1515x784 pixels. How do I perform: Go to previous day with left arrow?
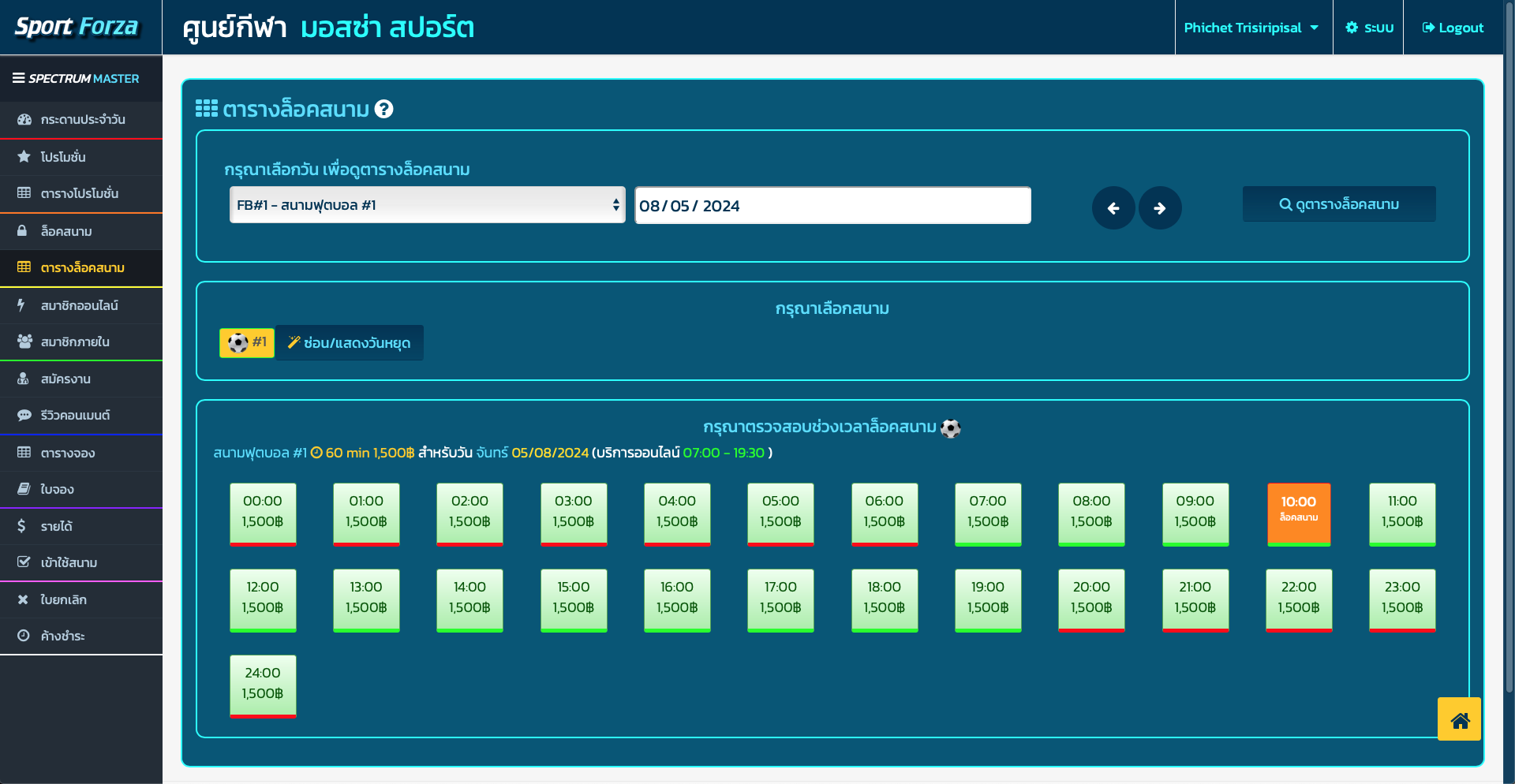(1113, 208)
